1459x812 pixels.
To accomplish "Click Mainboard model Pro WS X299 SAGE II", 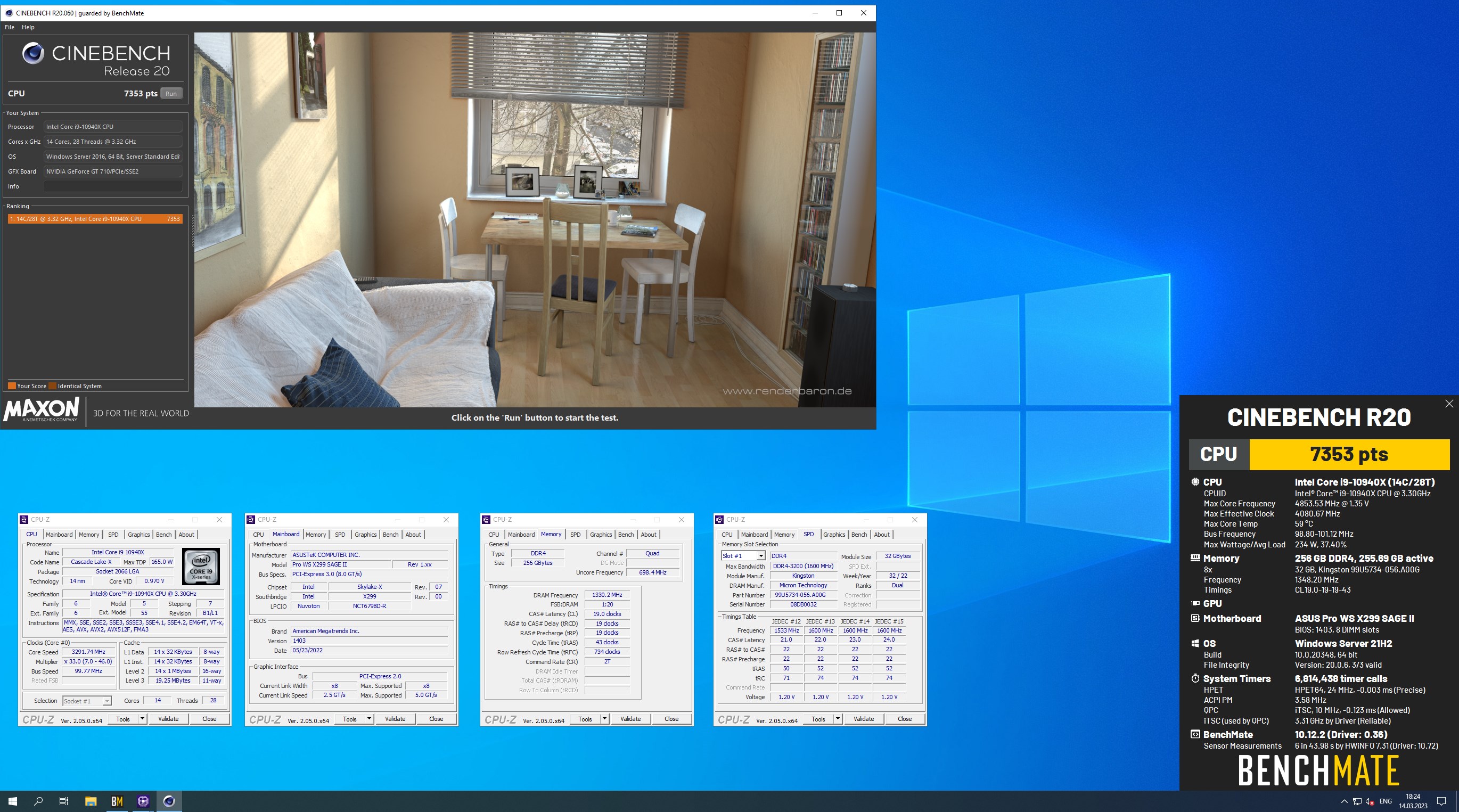I will point(340,564).
